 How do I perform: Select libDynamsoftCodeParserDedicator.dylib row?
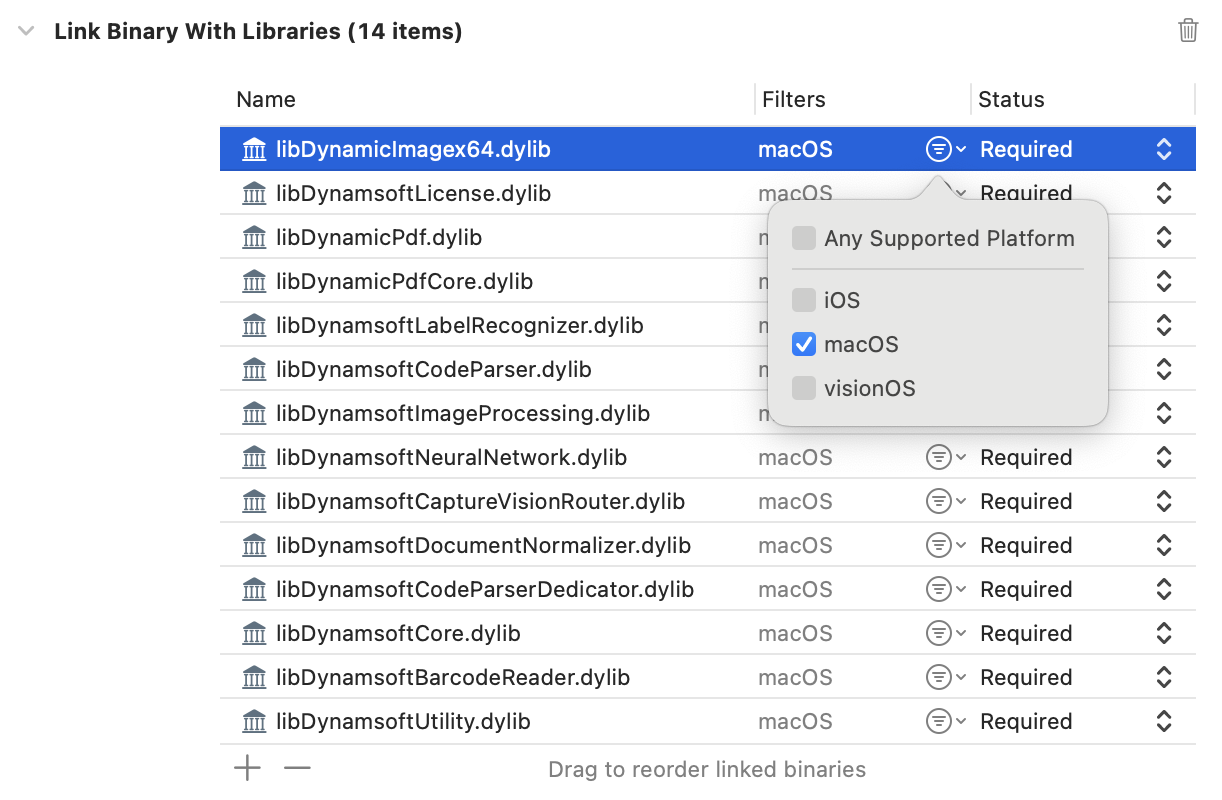(x=484, y=590)
